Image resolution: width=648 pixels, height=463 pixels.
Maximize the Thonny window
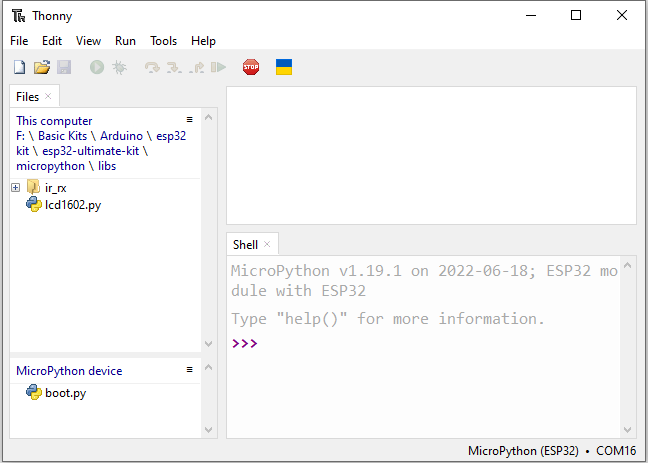[x=576, y=16]
